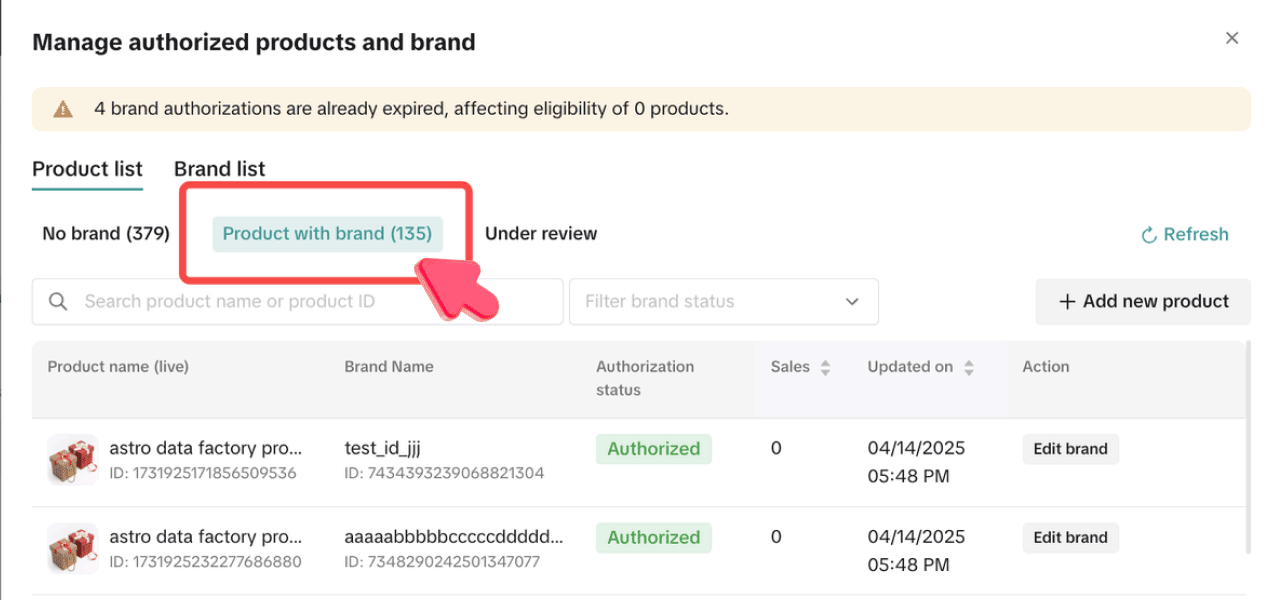This screenshot has height=600, width=1280.
Task: Sort by Updated on column arrows
Action: (x=968, y=368)
